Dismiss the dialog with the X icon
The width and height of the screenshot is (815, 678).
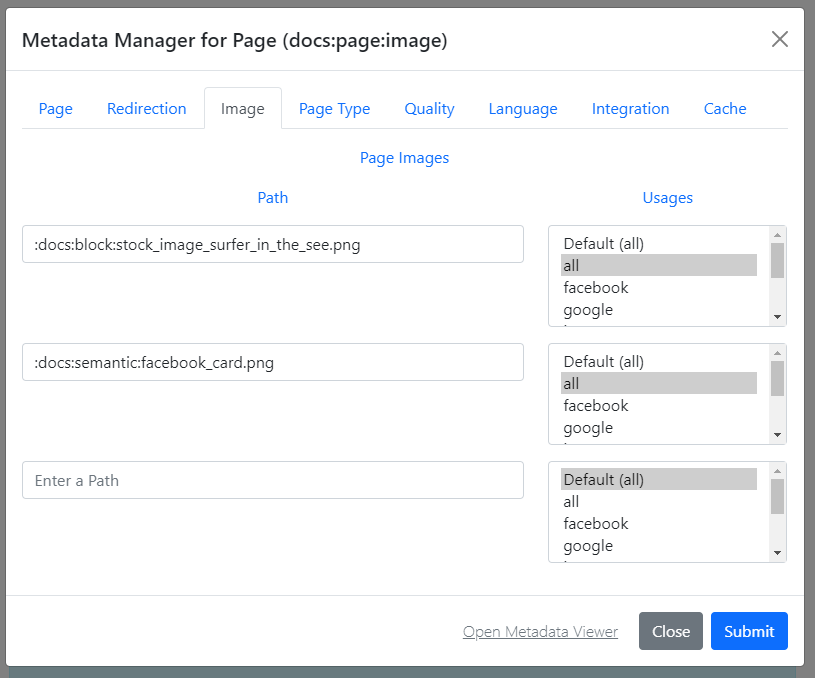click(x=779, y=39)
